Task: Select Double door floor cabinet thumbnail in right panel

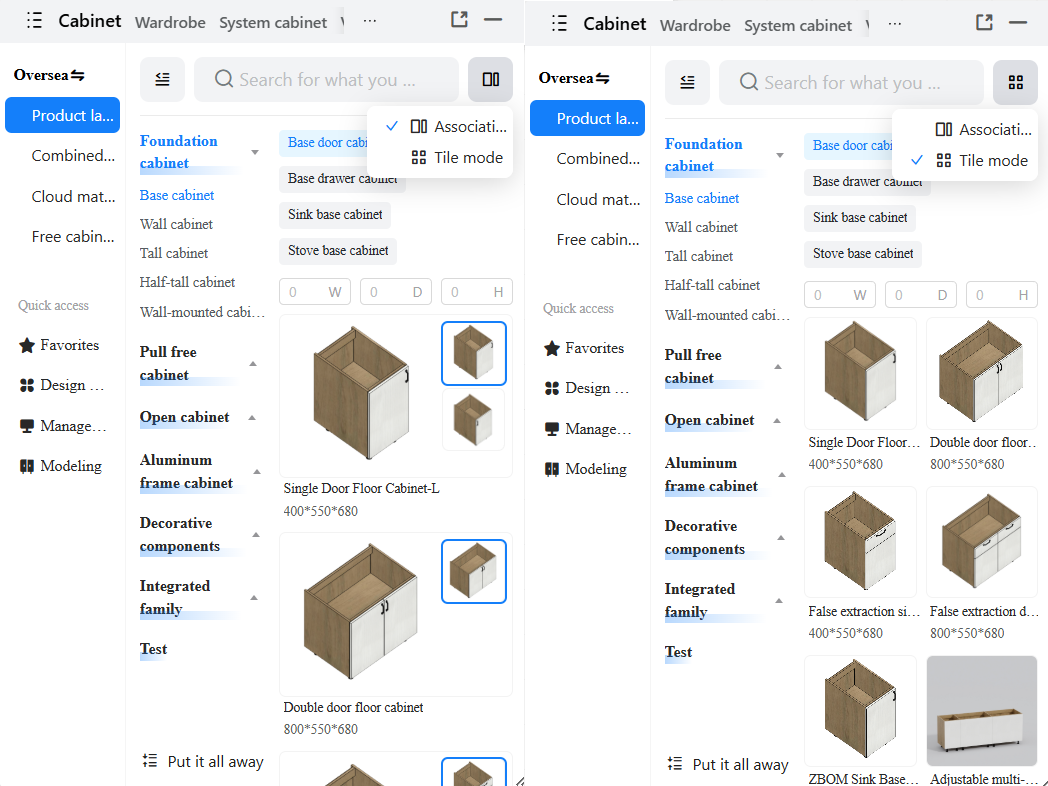Action: point(982,373)
